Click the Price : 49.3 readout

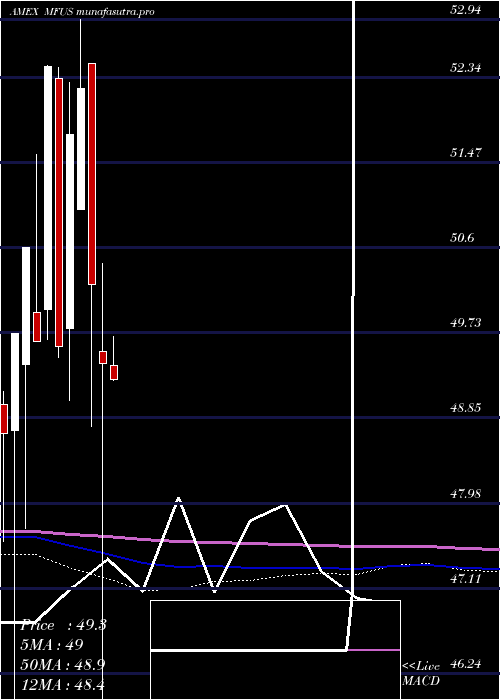(x=63, y=625)
